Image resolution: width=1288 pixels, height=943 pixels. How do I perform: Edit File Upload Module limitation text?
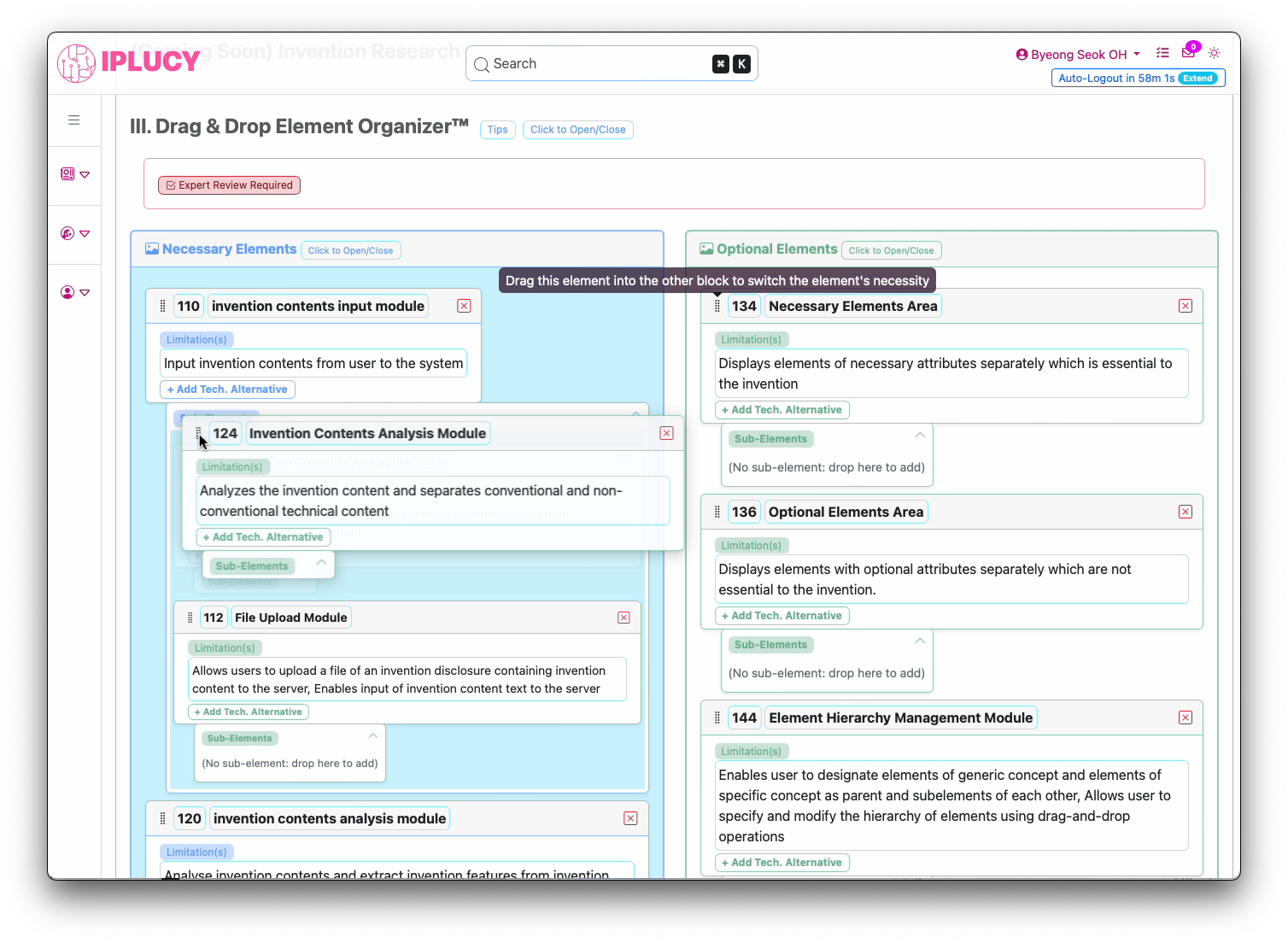(407, 679)
